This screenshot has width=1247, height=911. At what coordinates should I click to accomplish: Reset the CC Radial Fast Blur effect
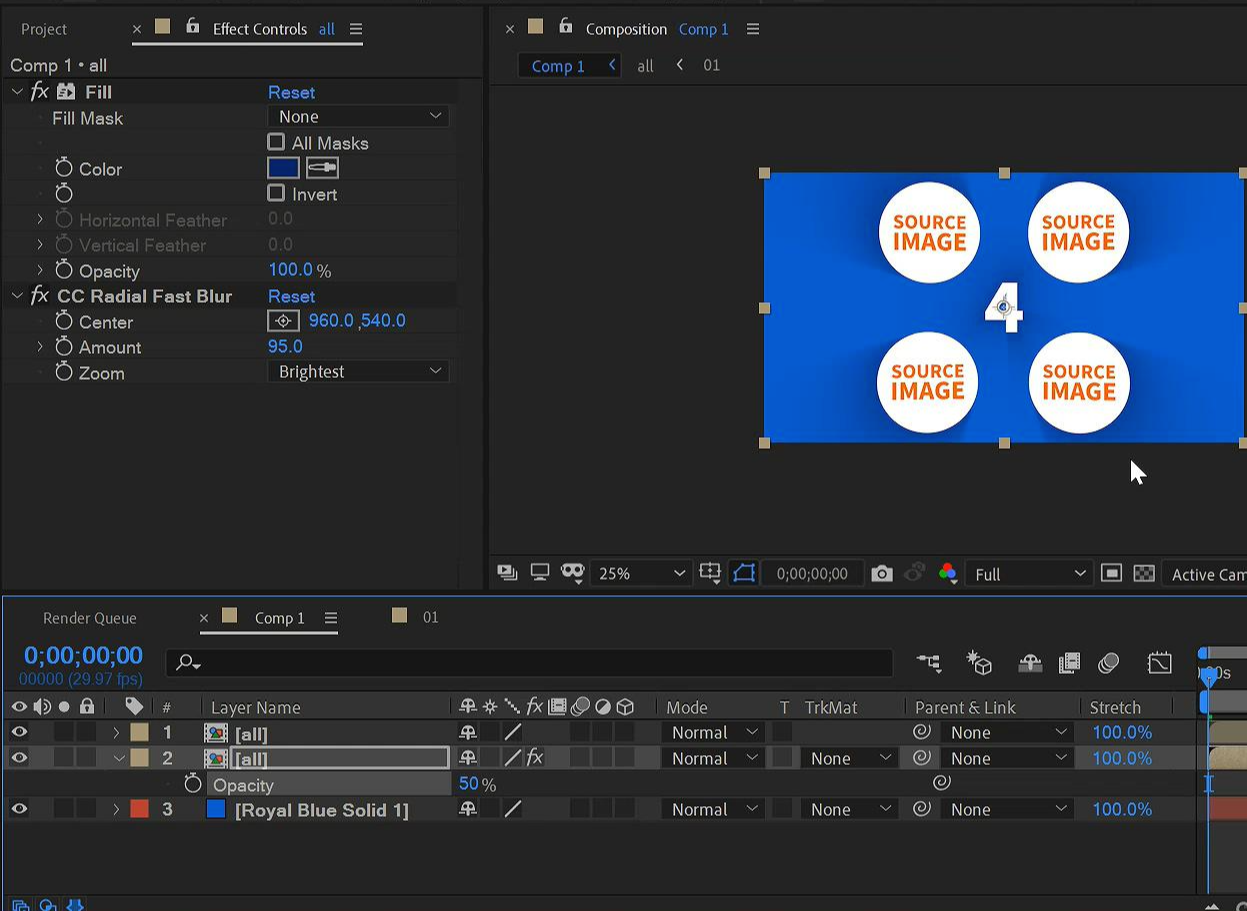pos(291,295)
